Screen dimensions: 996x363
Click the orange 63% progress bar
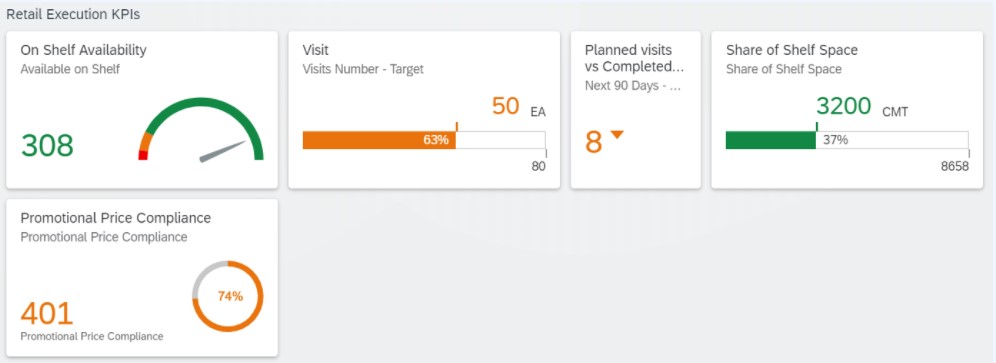point(379,140)
